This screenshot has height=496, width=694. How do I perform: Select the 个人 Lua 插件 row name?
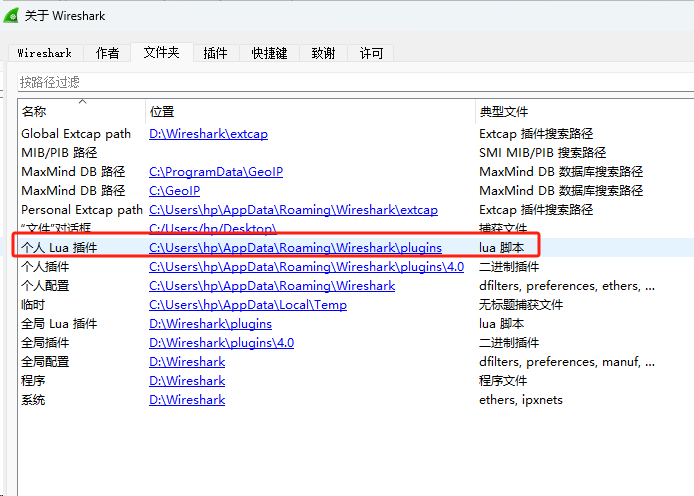pyautogui.click(x=59, y=248)
